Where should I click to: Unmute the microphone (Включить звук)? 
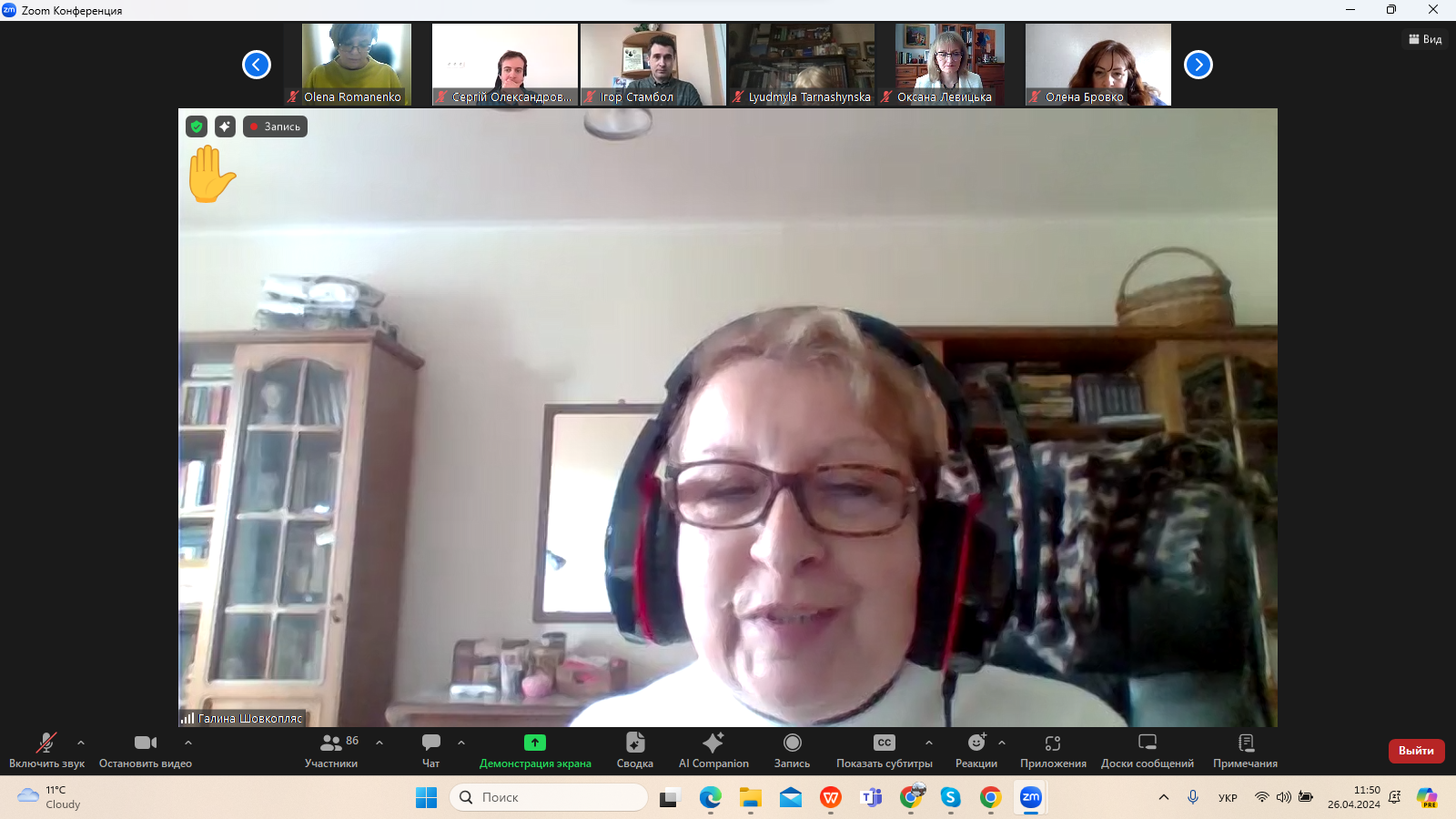(46, 750)
